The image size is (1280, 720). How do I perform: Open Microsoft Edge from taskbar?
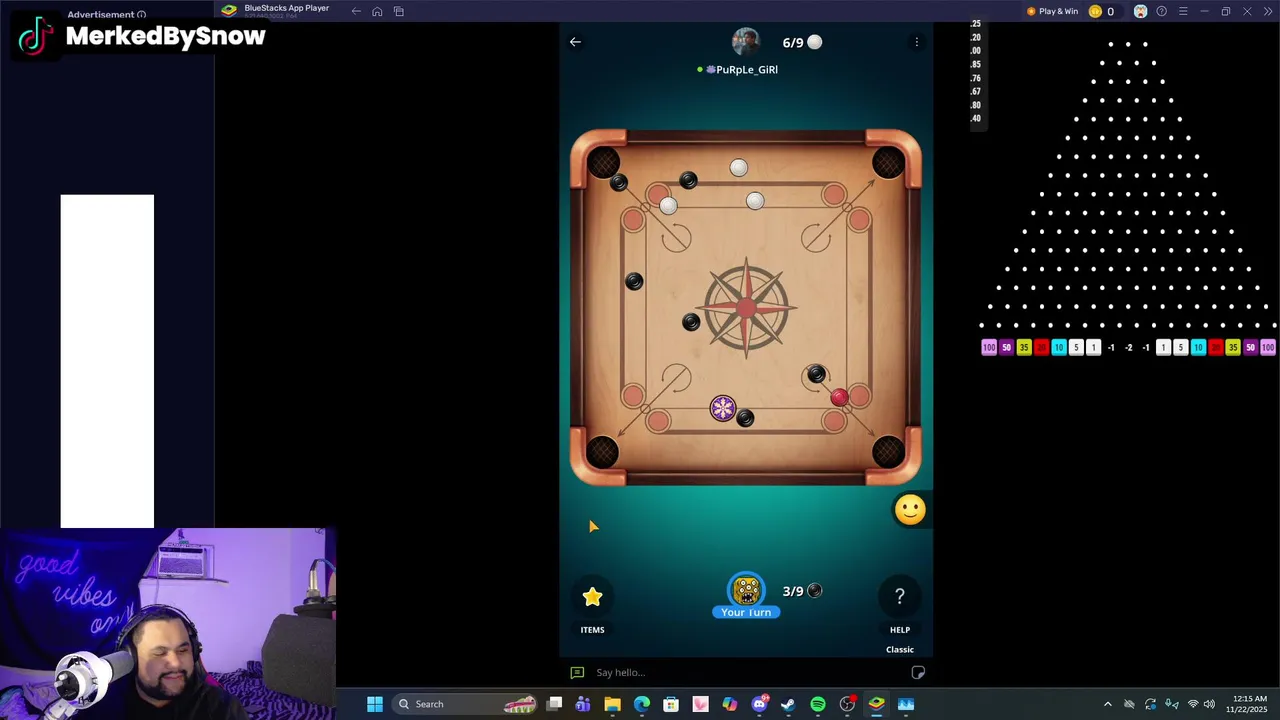641,704
